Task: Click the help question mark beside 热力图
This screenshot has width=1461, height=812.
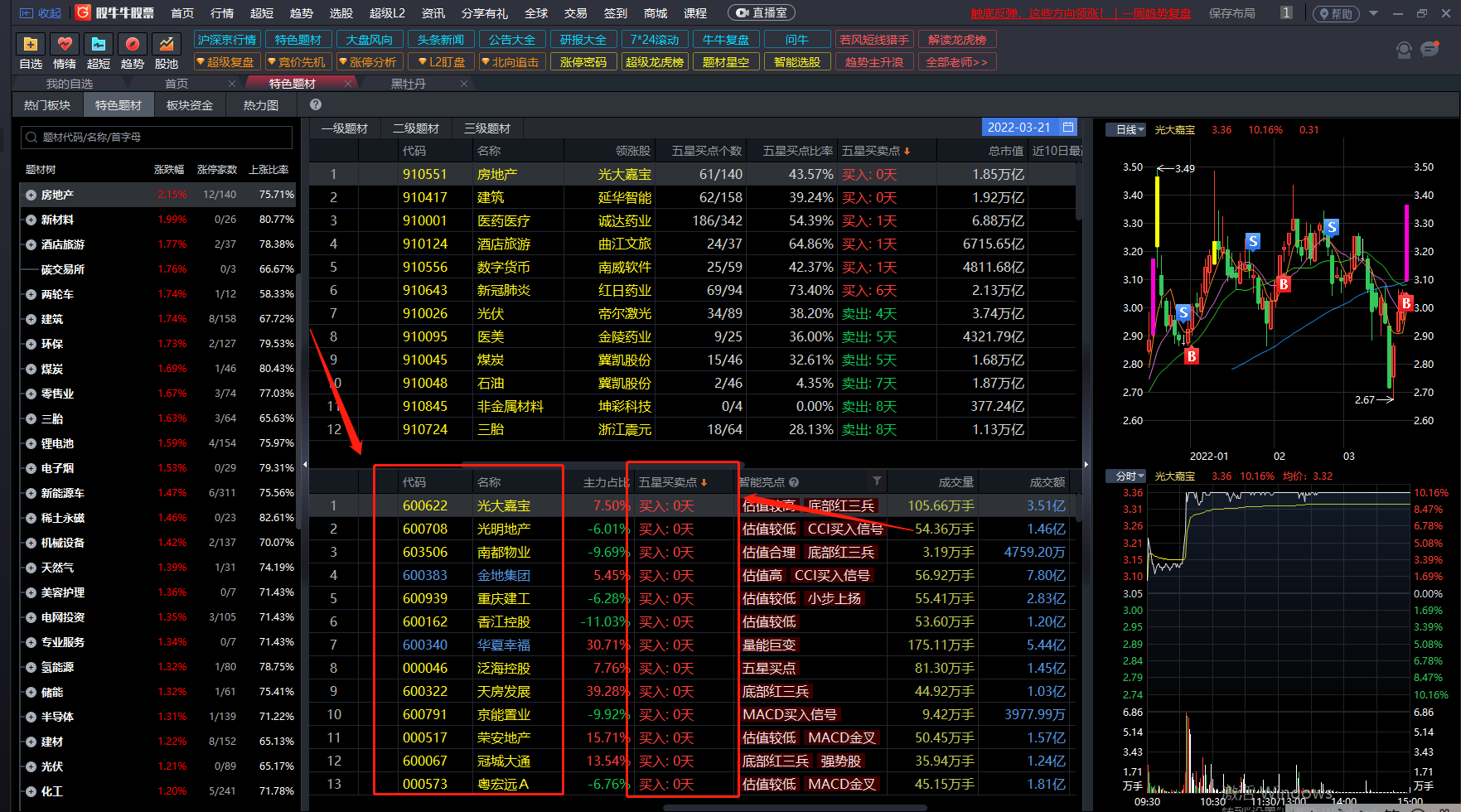Action: tap(316, 105)
